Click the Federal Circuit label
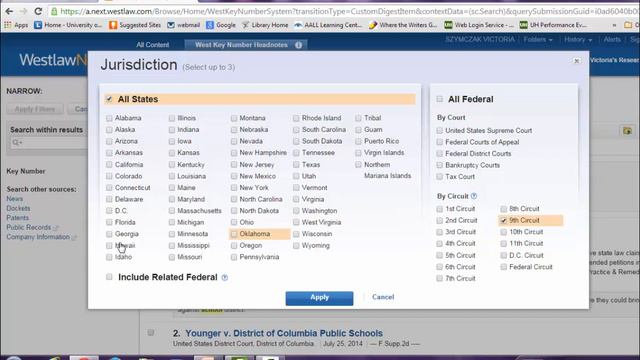 click(531, 267)
